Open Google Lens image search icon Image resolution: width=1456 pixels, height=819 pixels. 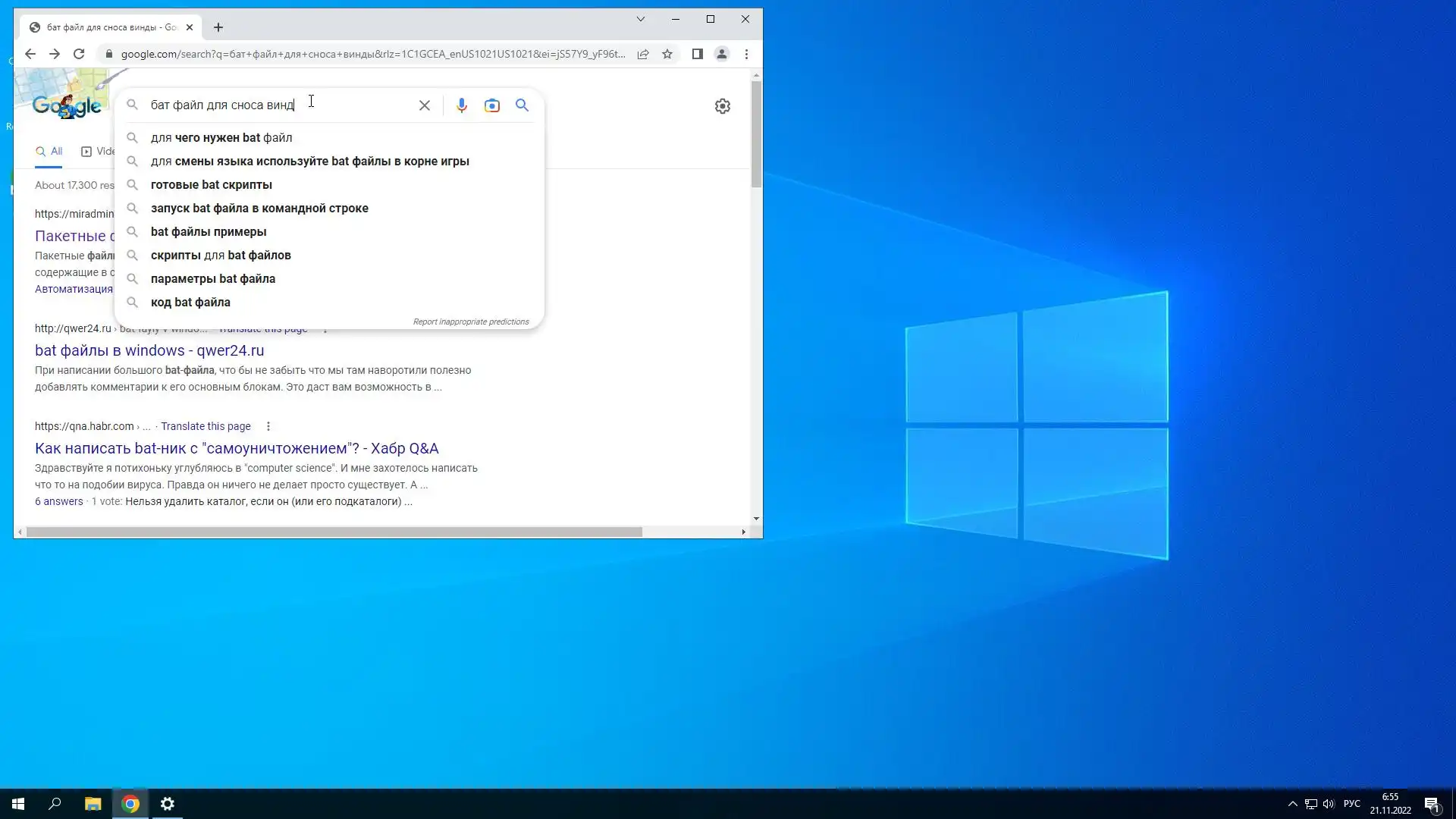(492, 105)
